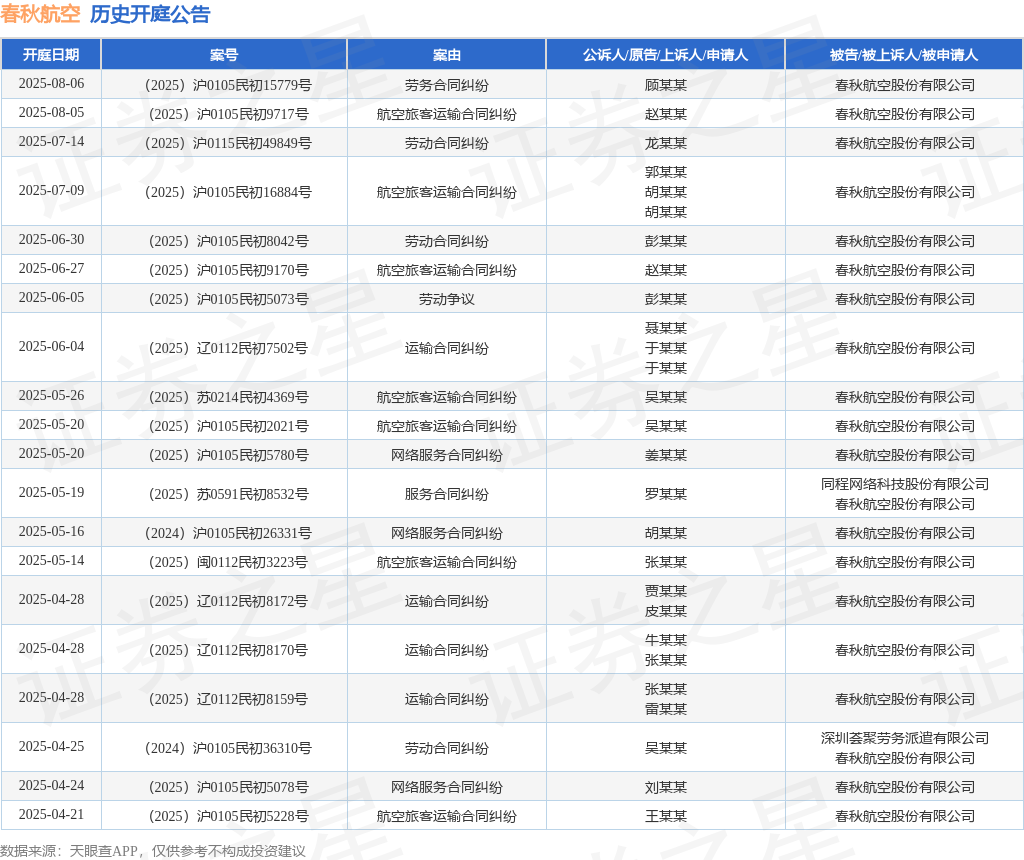Viewport: 1024px width, 860px height.
Task: Select the date 2025-06-04
Action: pos(51,346)
